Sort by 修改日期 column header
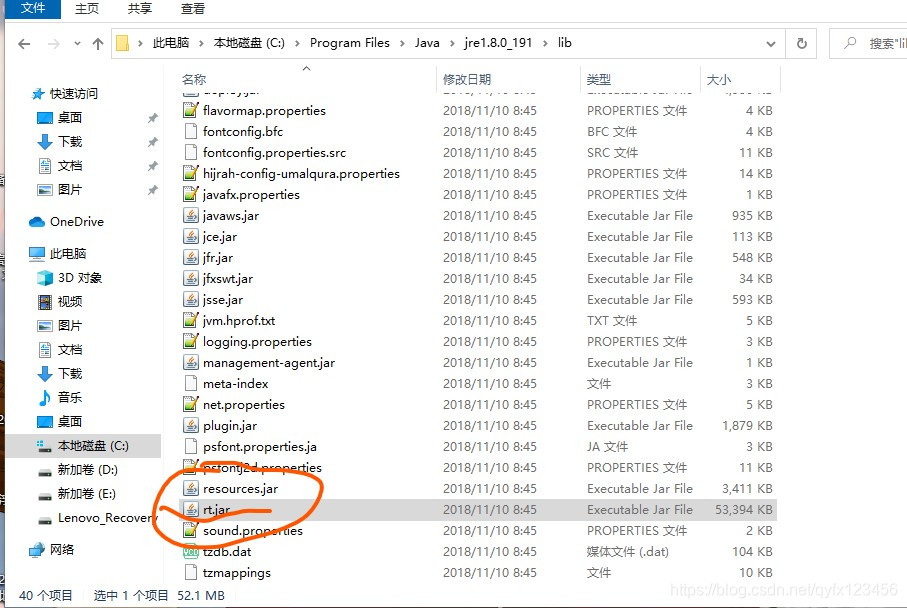 pos(467,80)
